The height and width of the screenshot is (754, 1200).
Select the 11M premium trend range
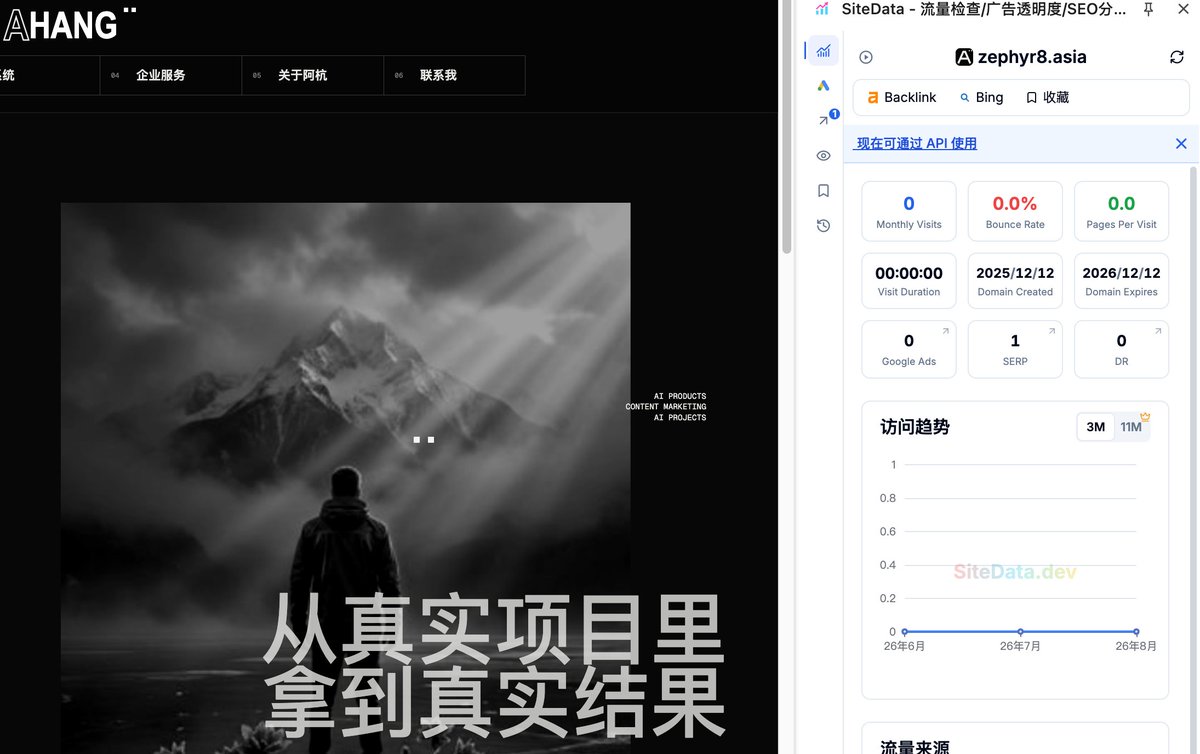click(1131, 427)
